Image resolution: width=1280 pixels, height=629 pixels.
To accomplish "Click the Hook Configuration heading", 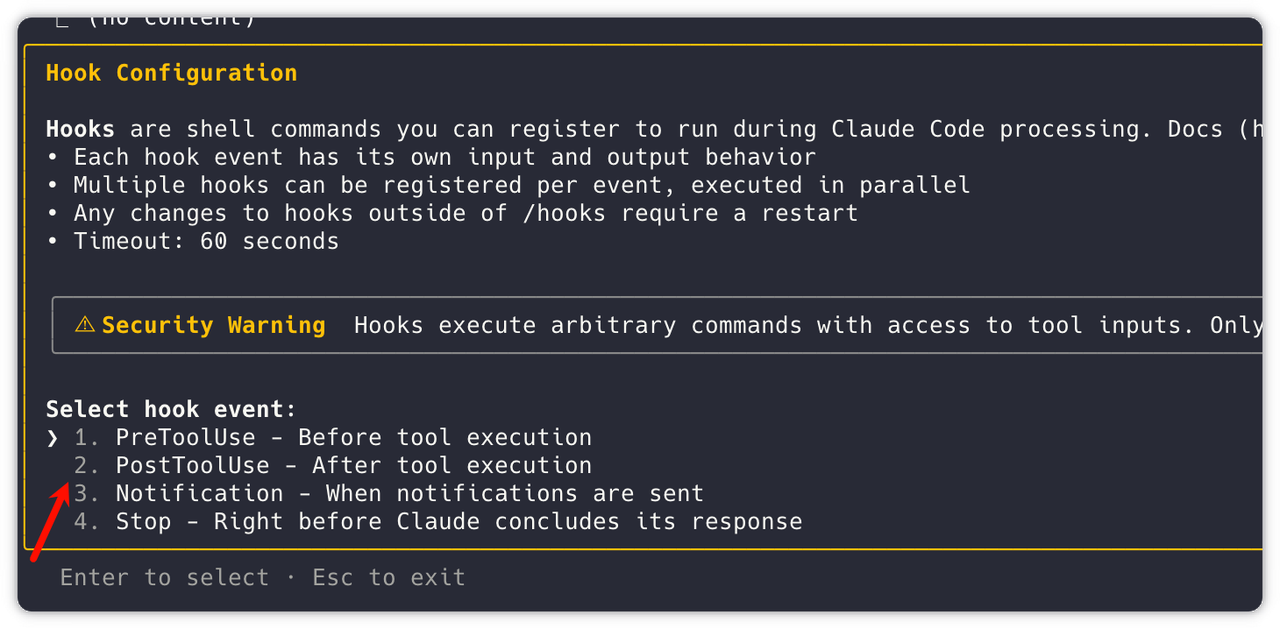I will tap(171, 73).
